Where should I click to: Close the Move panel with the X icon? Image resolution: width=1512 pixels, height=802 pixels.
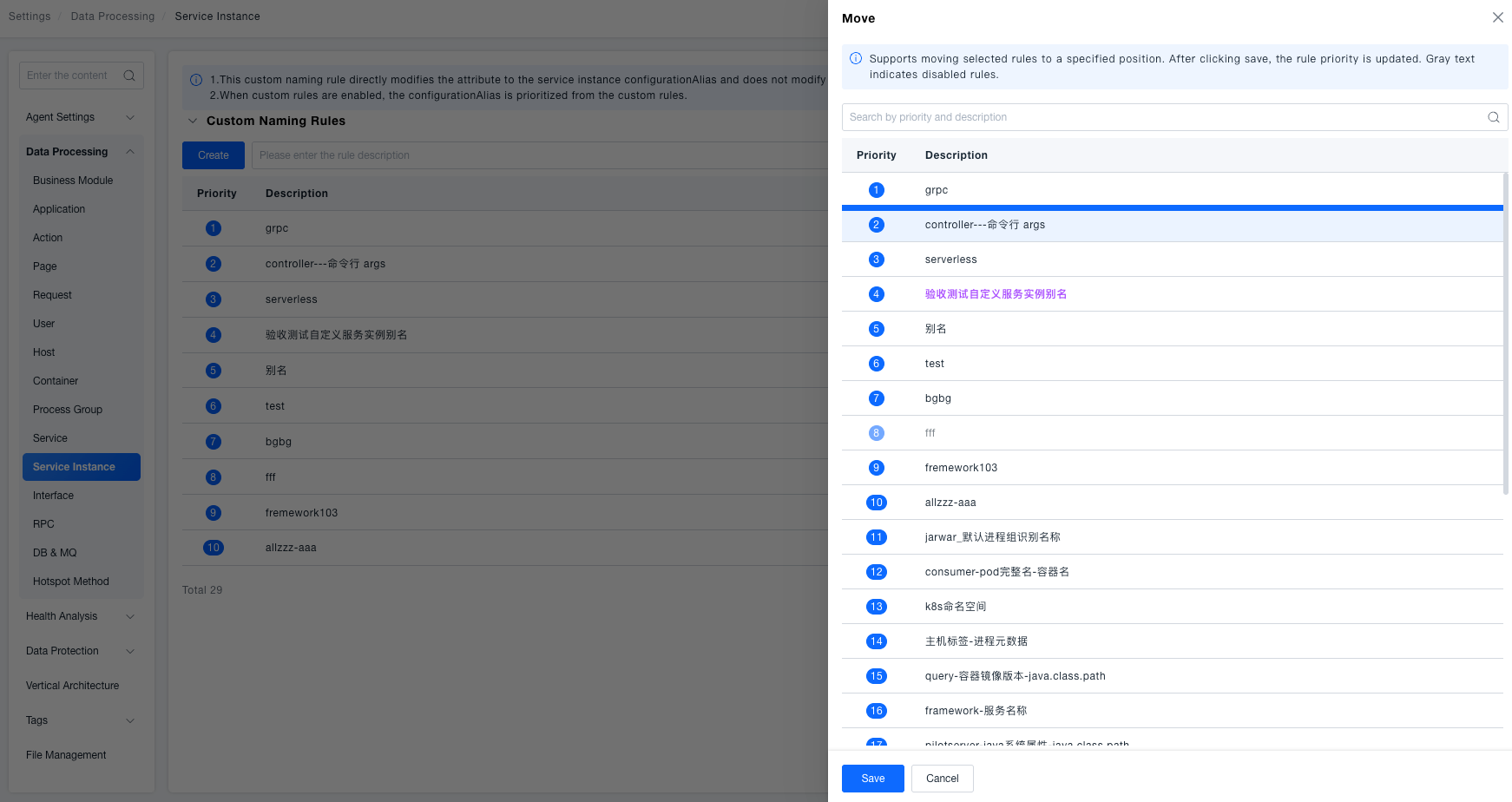click(x=1498, y=17)
